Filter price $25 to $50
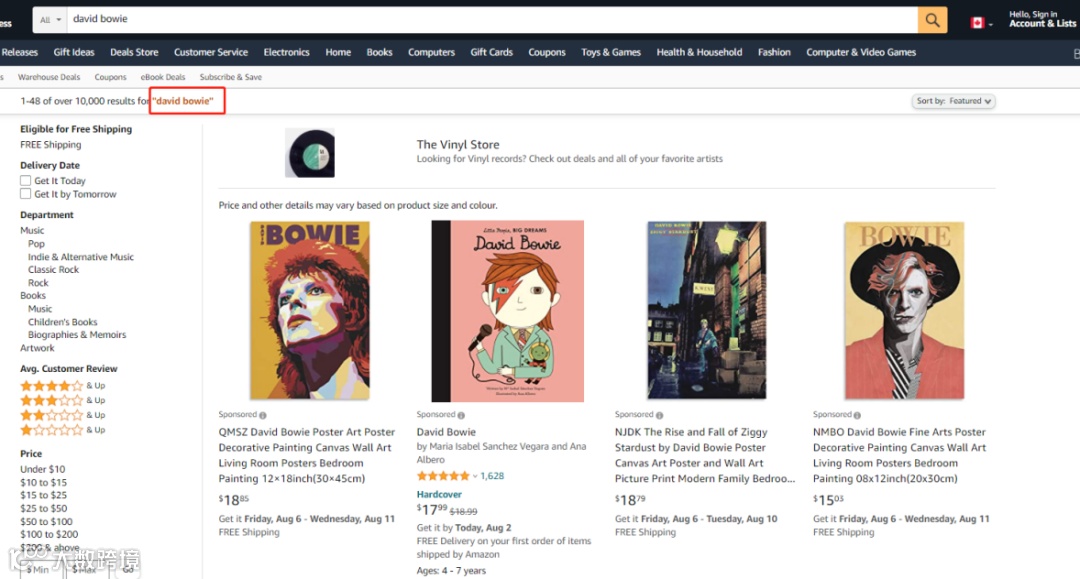 pyautogui.click(x=43, y=509)
